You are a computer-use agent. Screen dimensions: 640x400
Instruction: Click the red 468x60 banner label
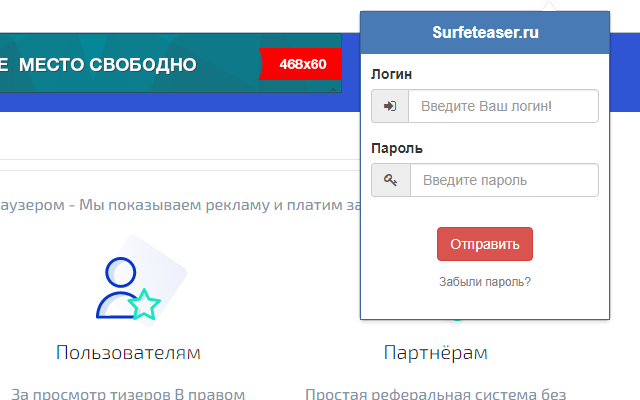pos(301,64)
